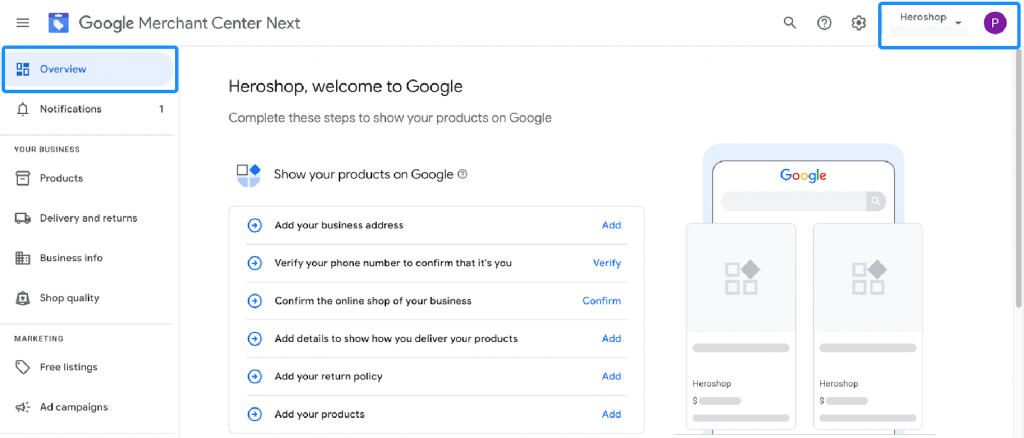Image resolution: width=1024 pixels, height=438 pixels.
Task: Open help via the question mark icon
Action: click(x=824, y=23)
